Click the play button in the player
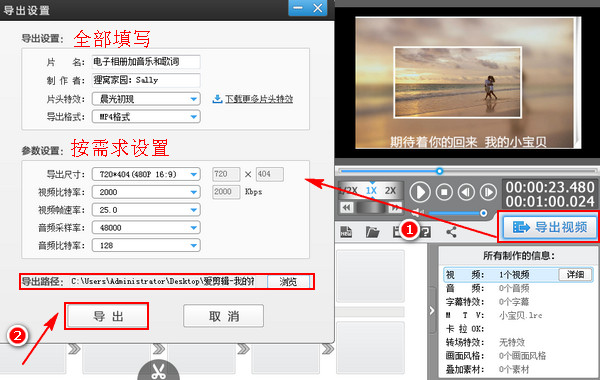The width and height of the screenshot is (600, 380). (x=420, y=192)
